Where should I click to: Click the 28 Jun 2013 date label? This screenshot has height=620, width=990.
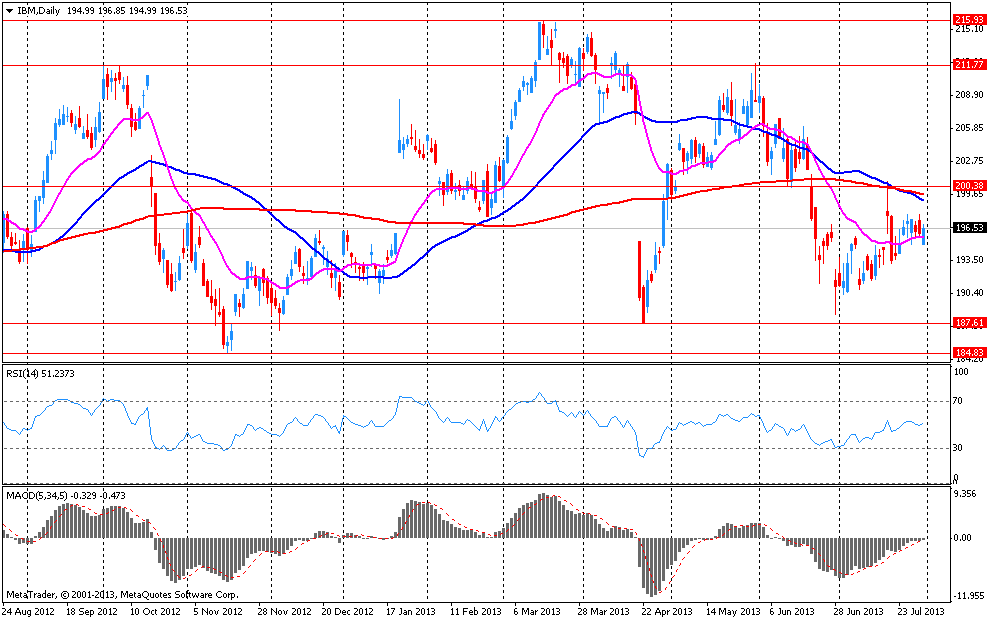click(858, 612)
